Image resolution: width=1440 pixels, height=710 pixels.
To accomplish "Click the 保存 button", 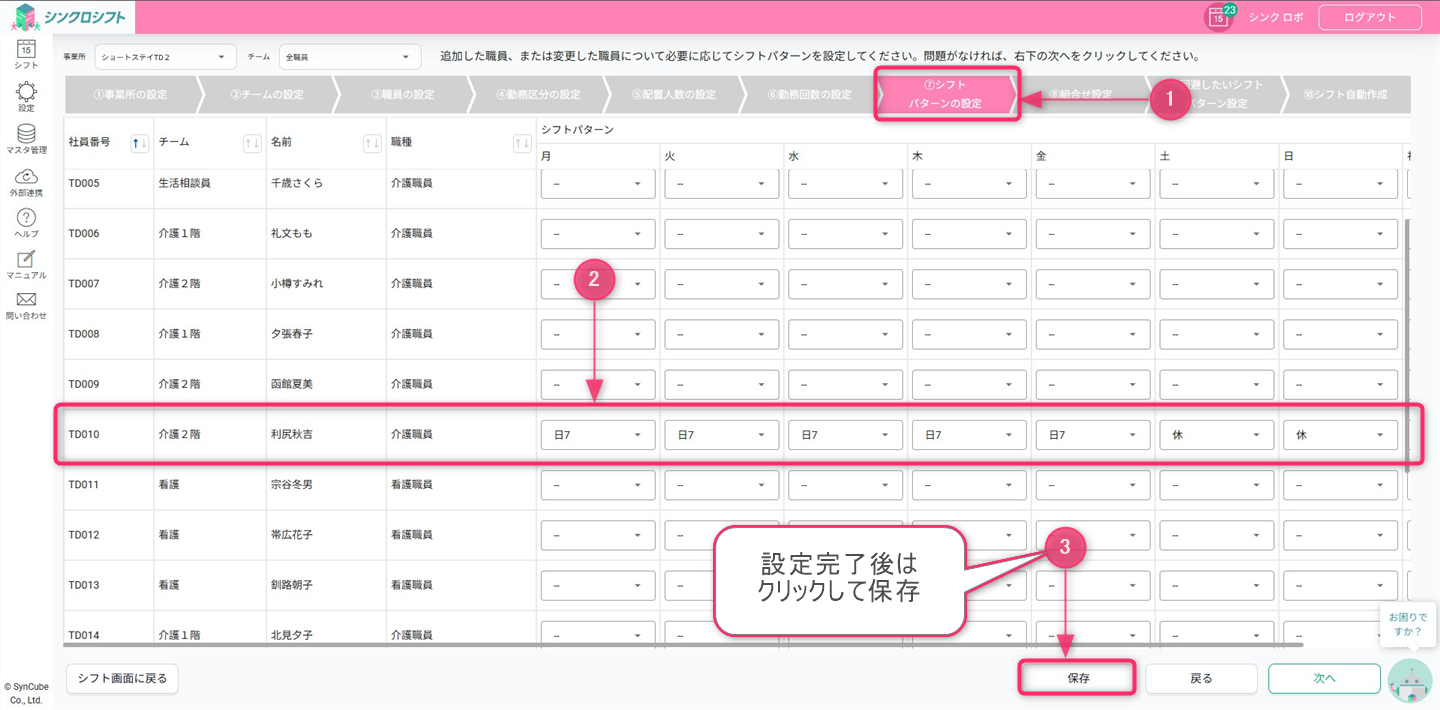I will 1078,678.
